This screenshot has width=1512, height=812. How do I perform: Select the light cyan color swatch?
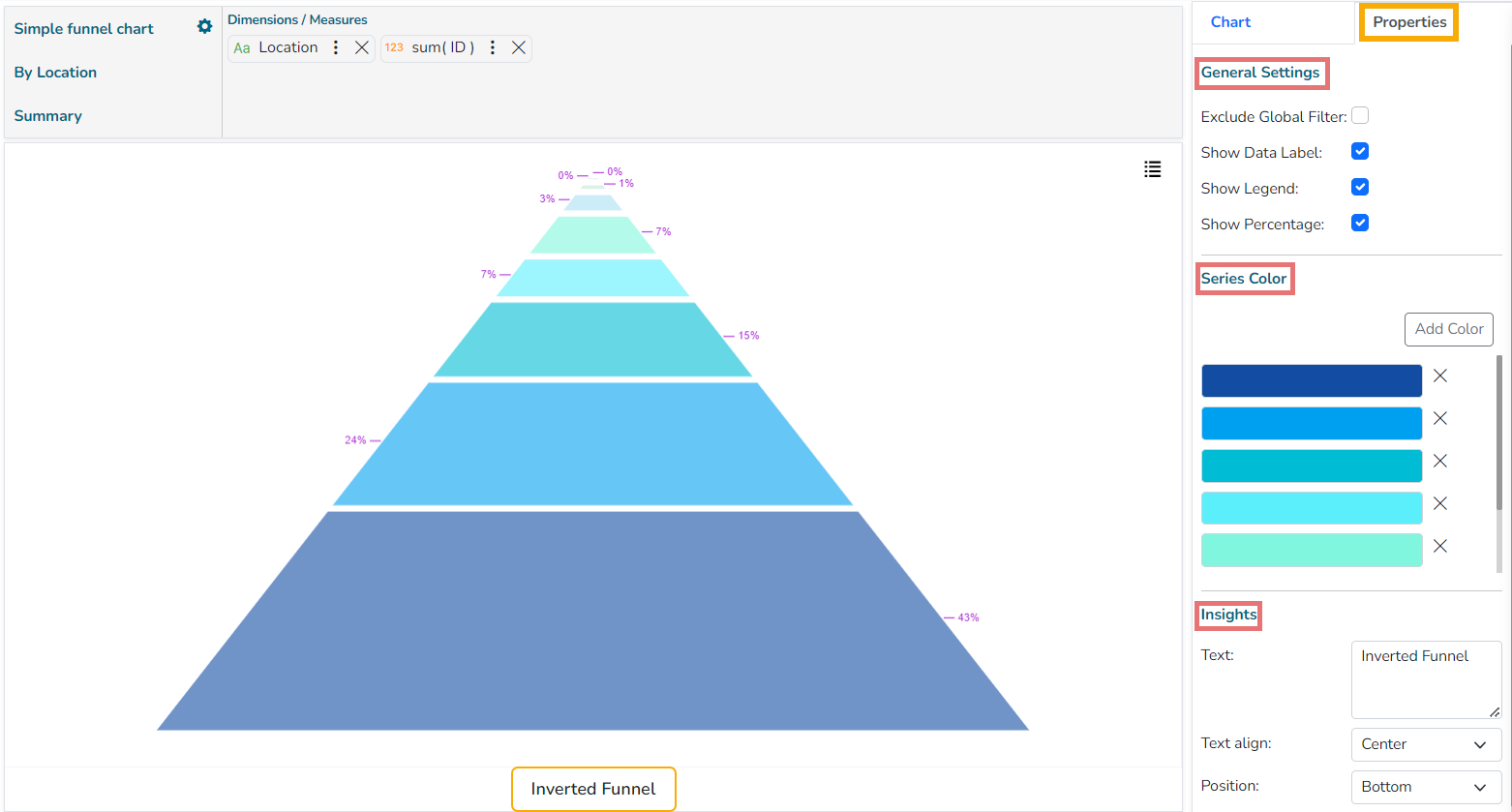click(1312, 507)
